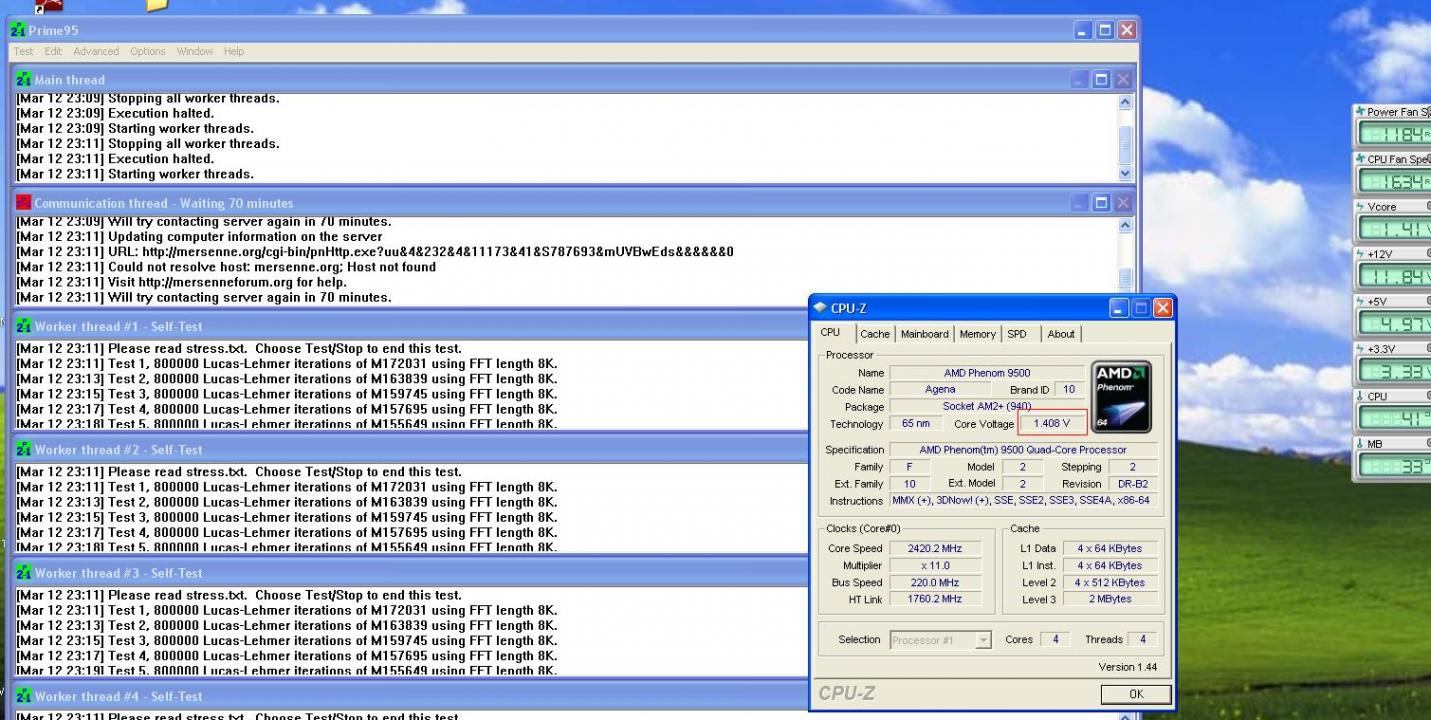This screenshot has height=720, width=1431.
Task: Open the Test menu in Prime95
Action: [x=23, y=51]
